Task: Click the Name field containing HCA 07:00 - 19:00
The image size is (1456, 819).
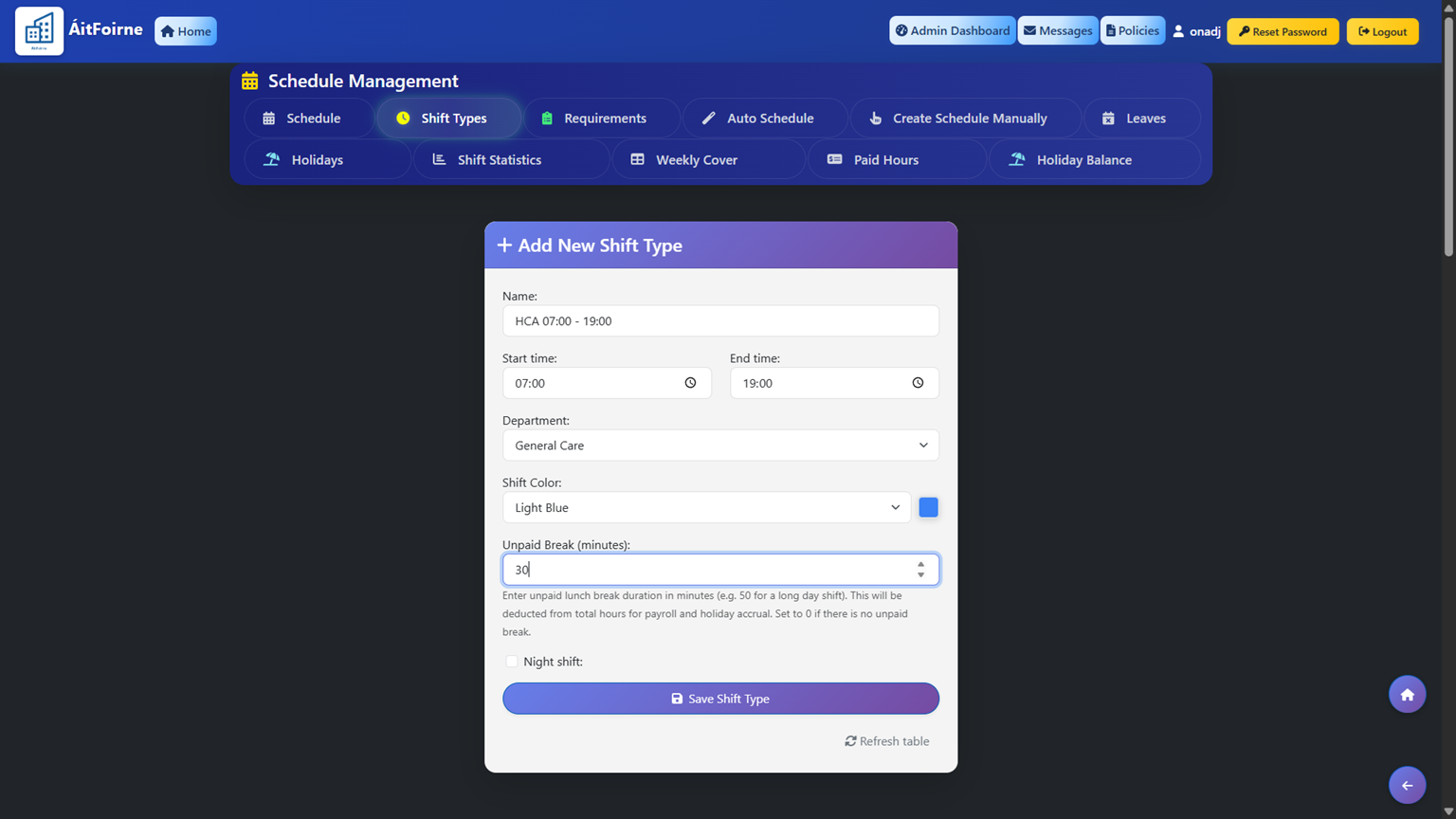Action: (720, 321)
